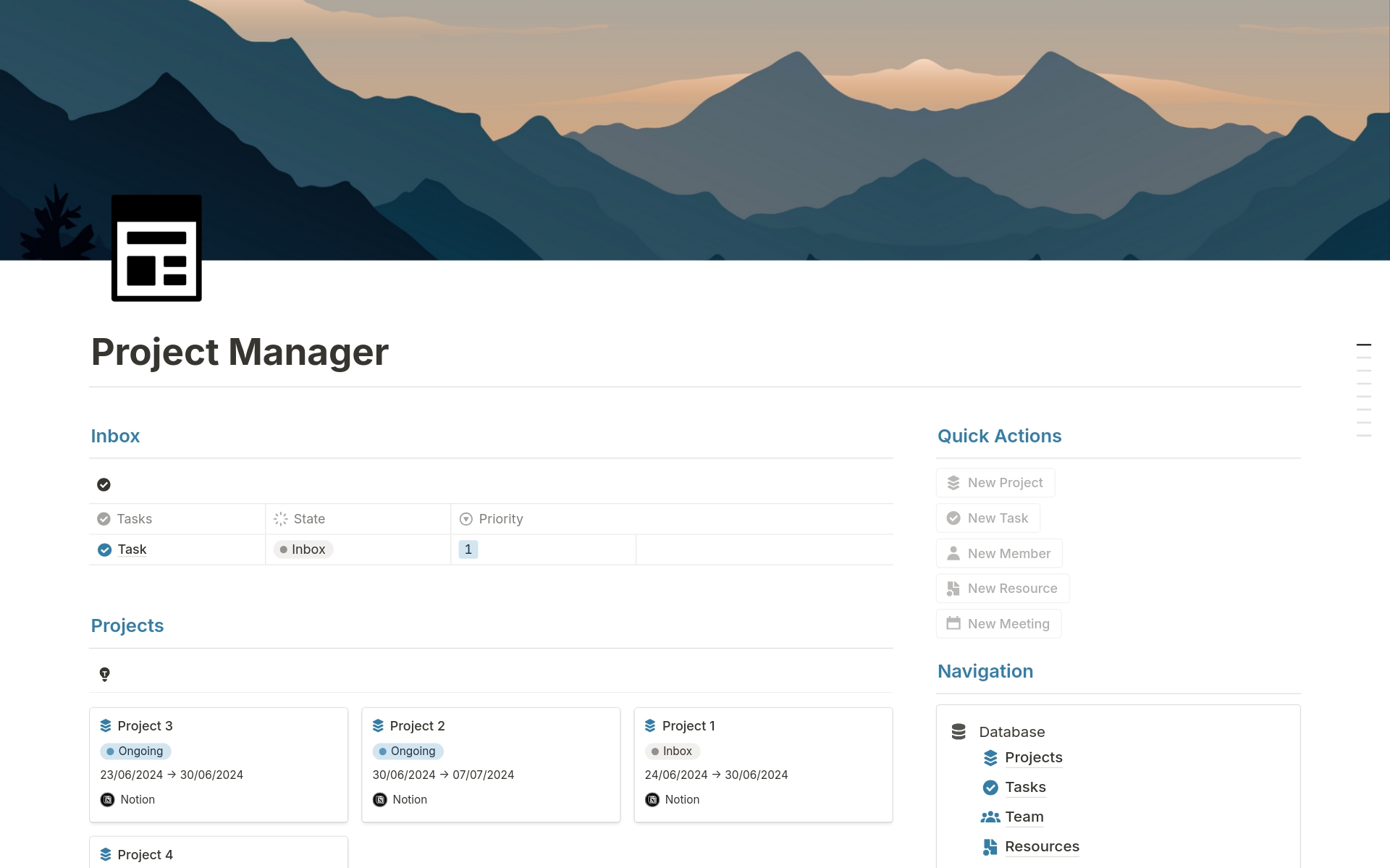Screen dimensions: 1390x868
Task: Open the State column header menu
Action: click(x=308, y=519)
